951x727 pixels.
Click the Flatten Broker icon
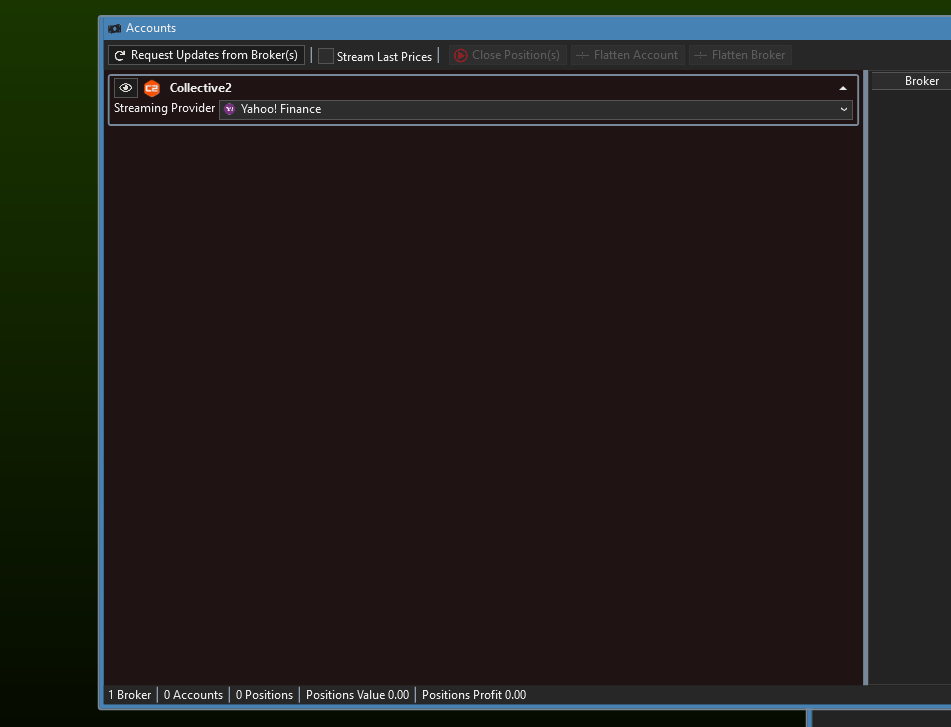tap(700, 56)
